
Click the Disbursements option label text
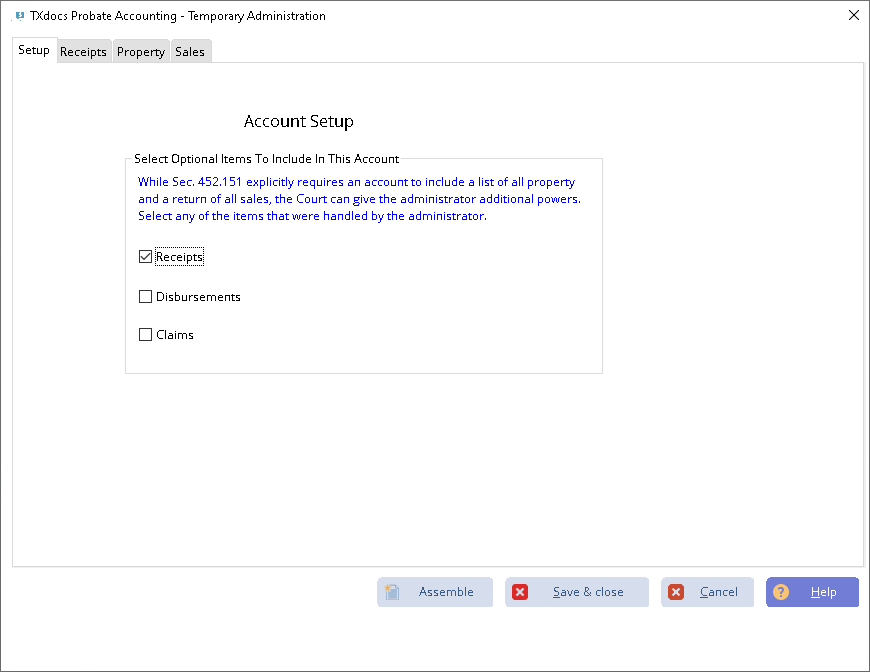coord(198,297)
